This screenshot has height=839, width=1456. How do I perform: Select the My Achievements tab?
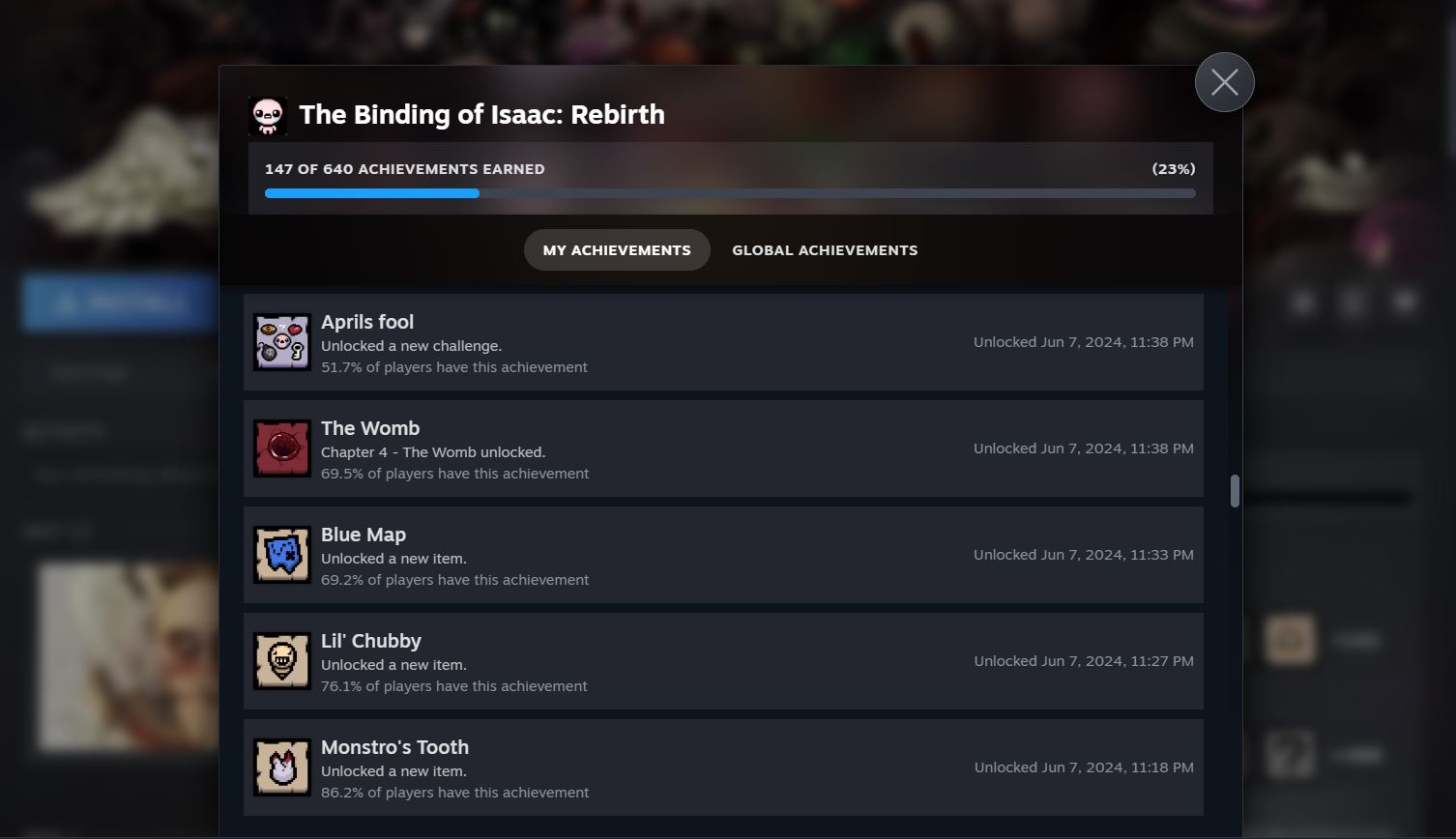617,250
